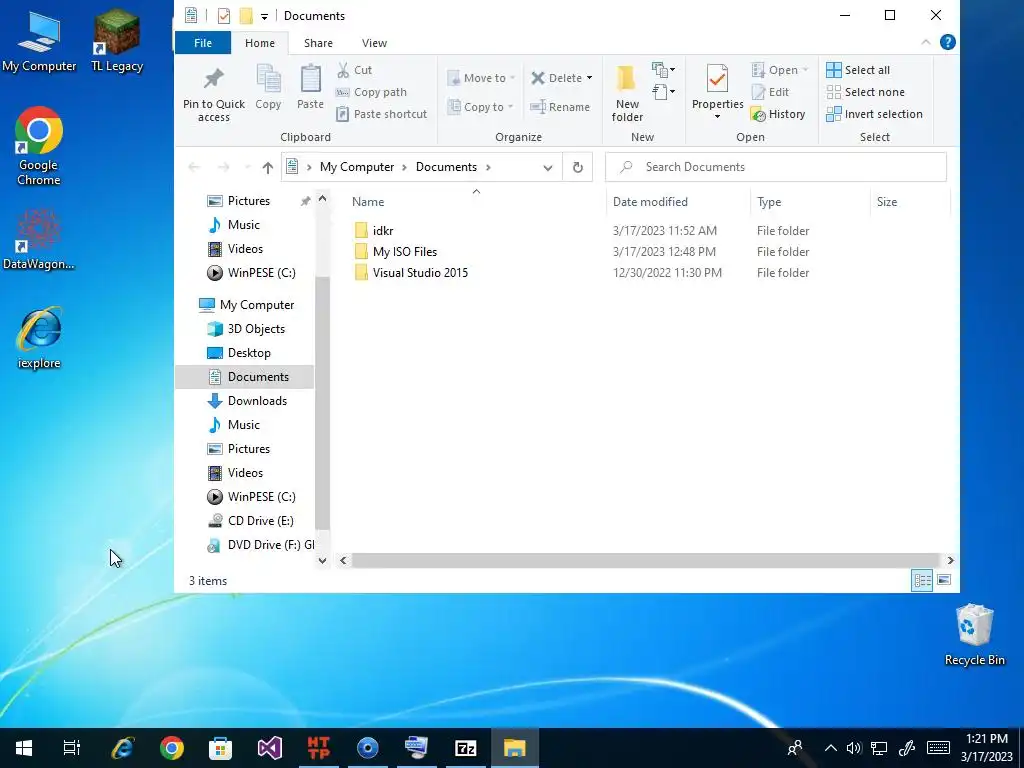
Task: Click the Open ribbon button
Action: pyautogui.click(x=780, y=70)
